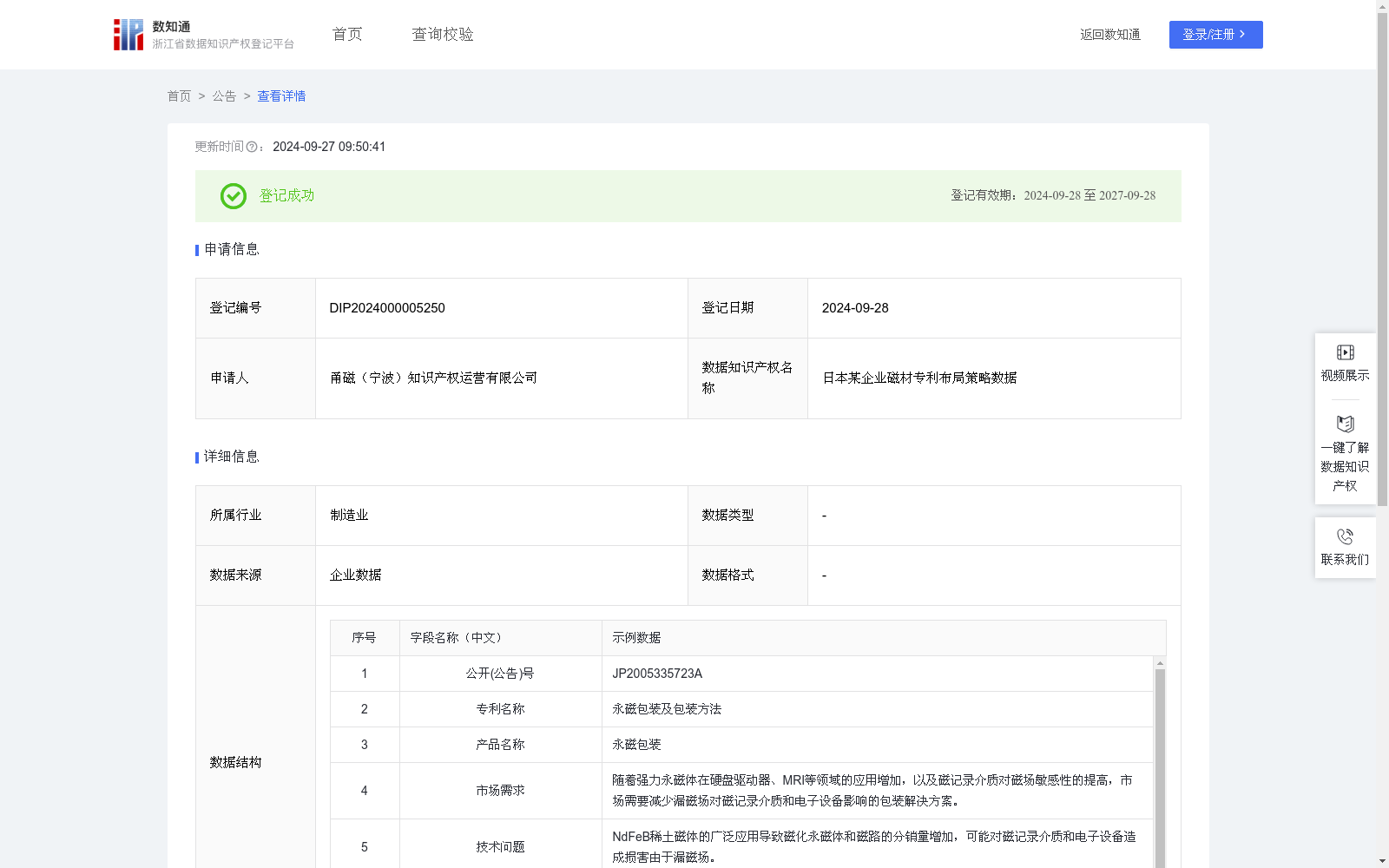Click the help icon next to 更新时间
Screen dimensions: 1389x868
pyautogui.click(x=252, y=147)
